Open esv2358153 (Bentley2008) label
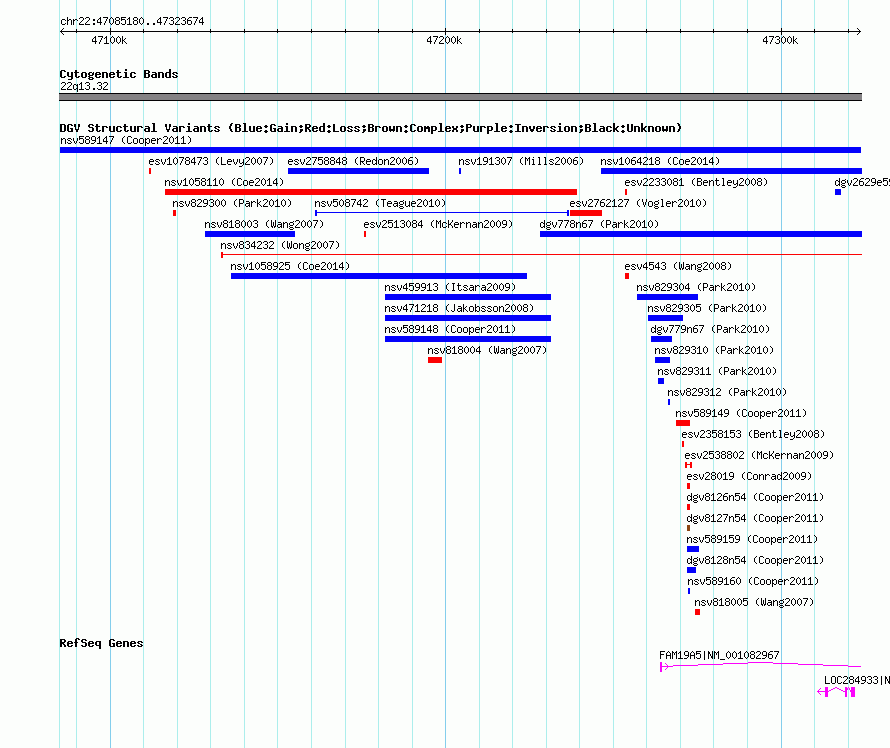 pos(753,434)
